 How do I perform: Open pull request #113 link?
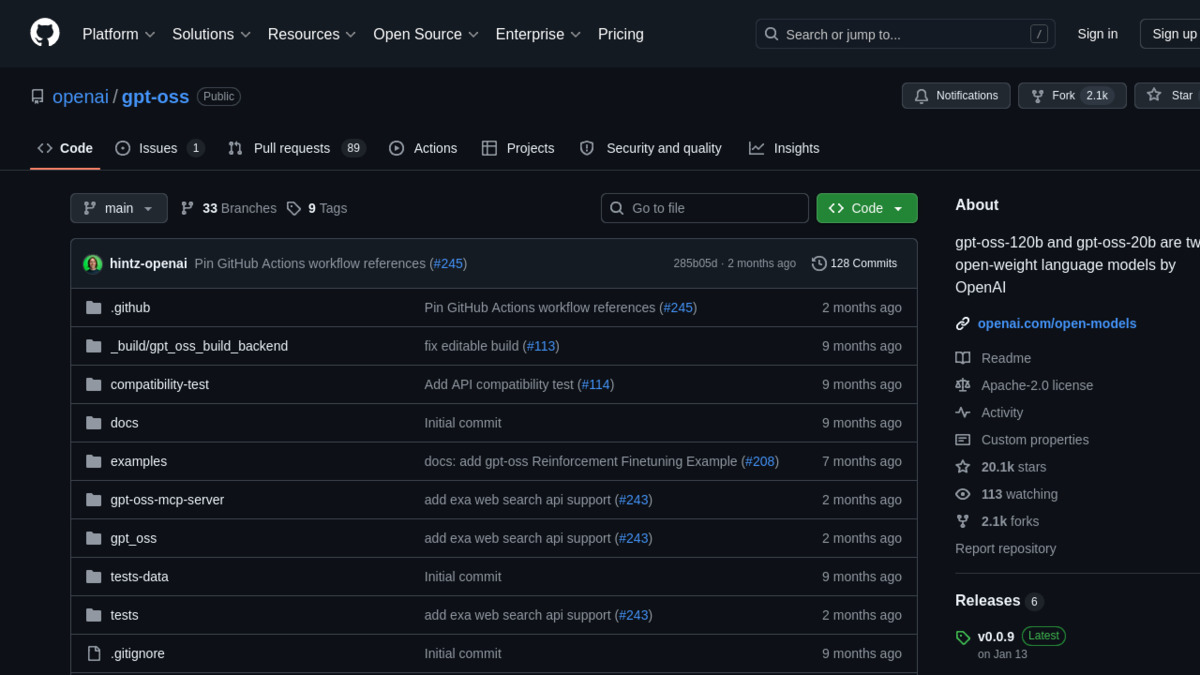coord(541,346)
